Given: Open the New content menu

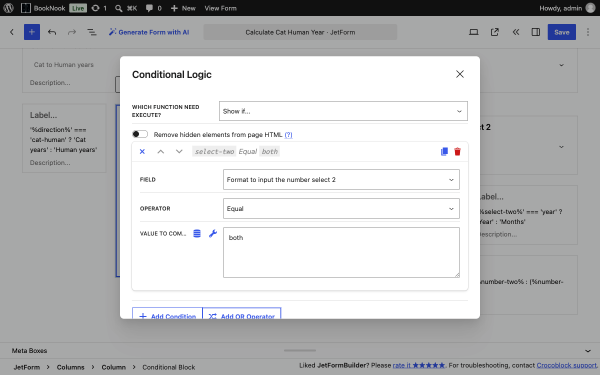Looking at the screenshot, I should pos(183,8).
